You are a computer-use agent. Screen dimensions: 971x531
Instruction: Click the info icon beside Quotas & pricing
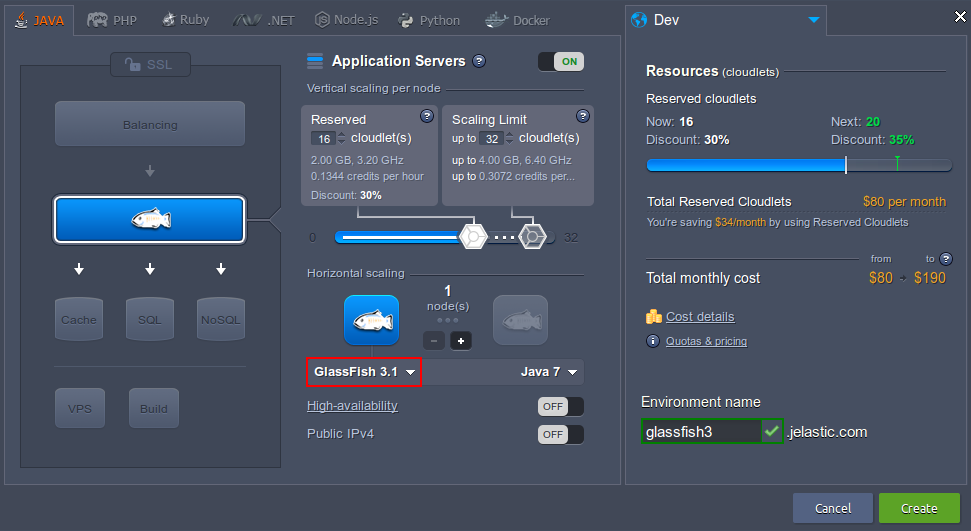tap(653, 341)
